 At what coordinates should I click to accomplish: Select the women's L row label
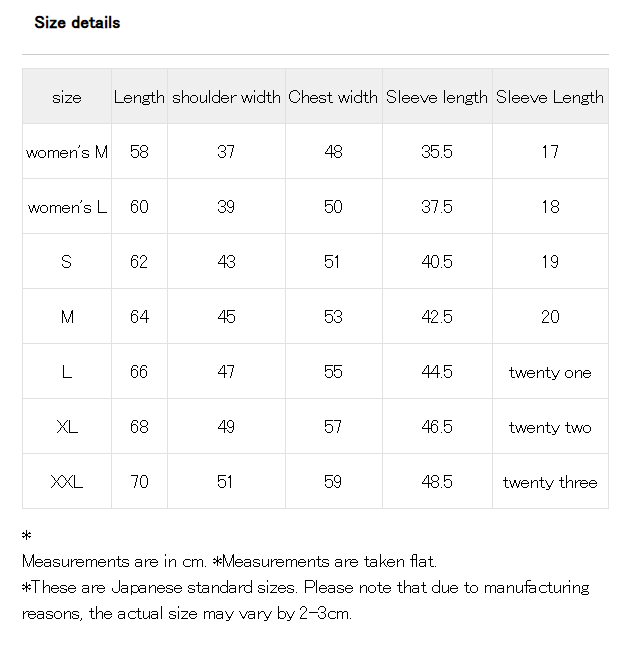[x=67, y=207]
